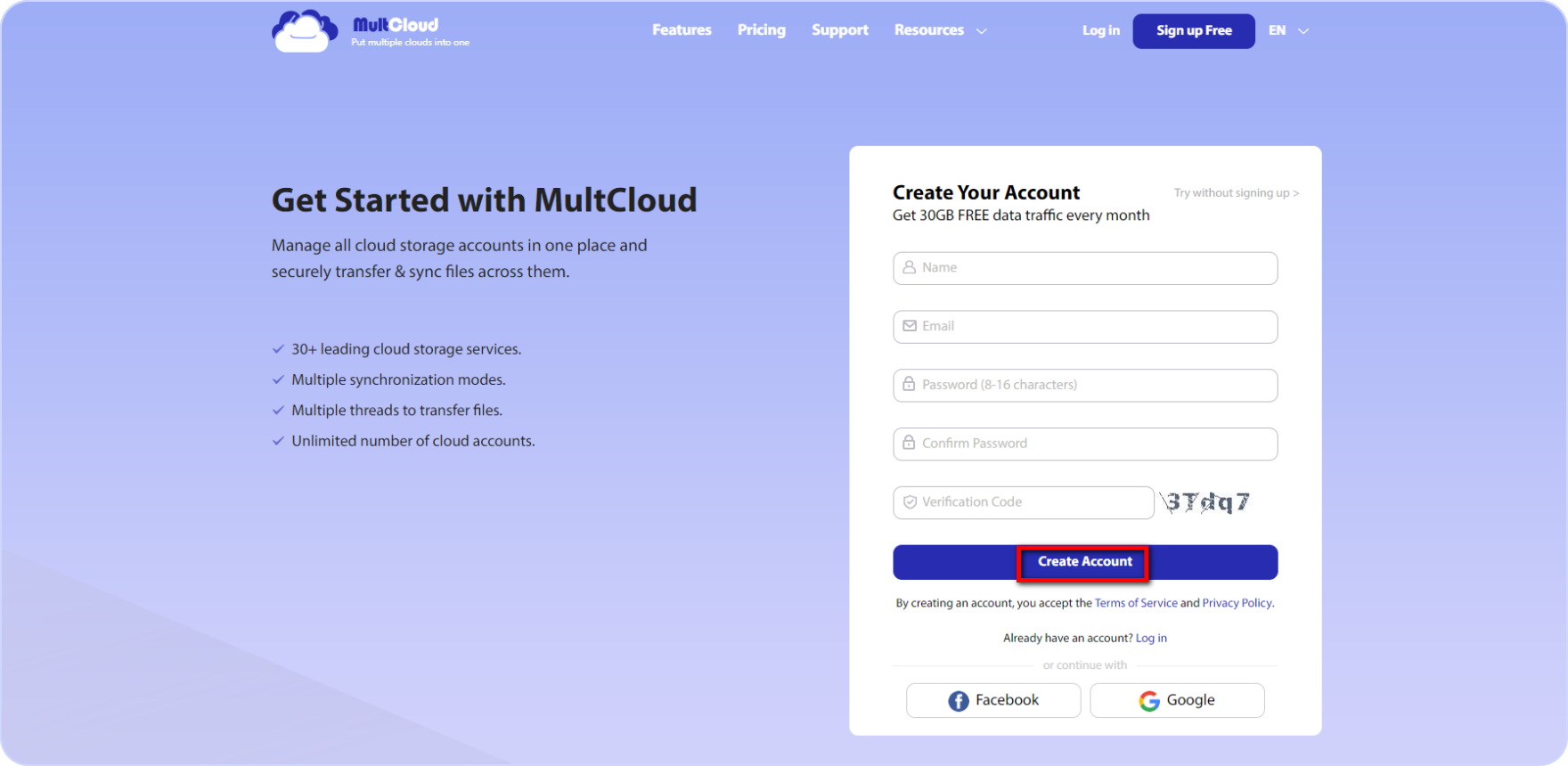Click the Get Started with MultCloud heading
The width and height of the screenshot is (1568, 766).
tap(485, 200)
